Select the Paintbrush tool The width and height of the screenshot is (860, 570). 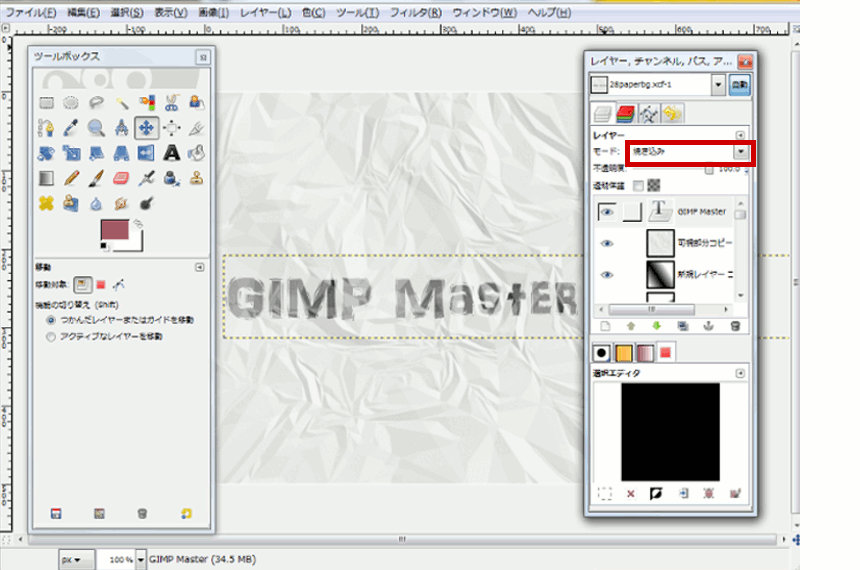(97, 178)
